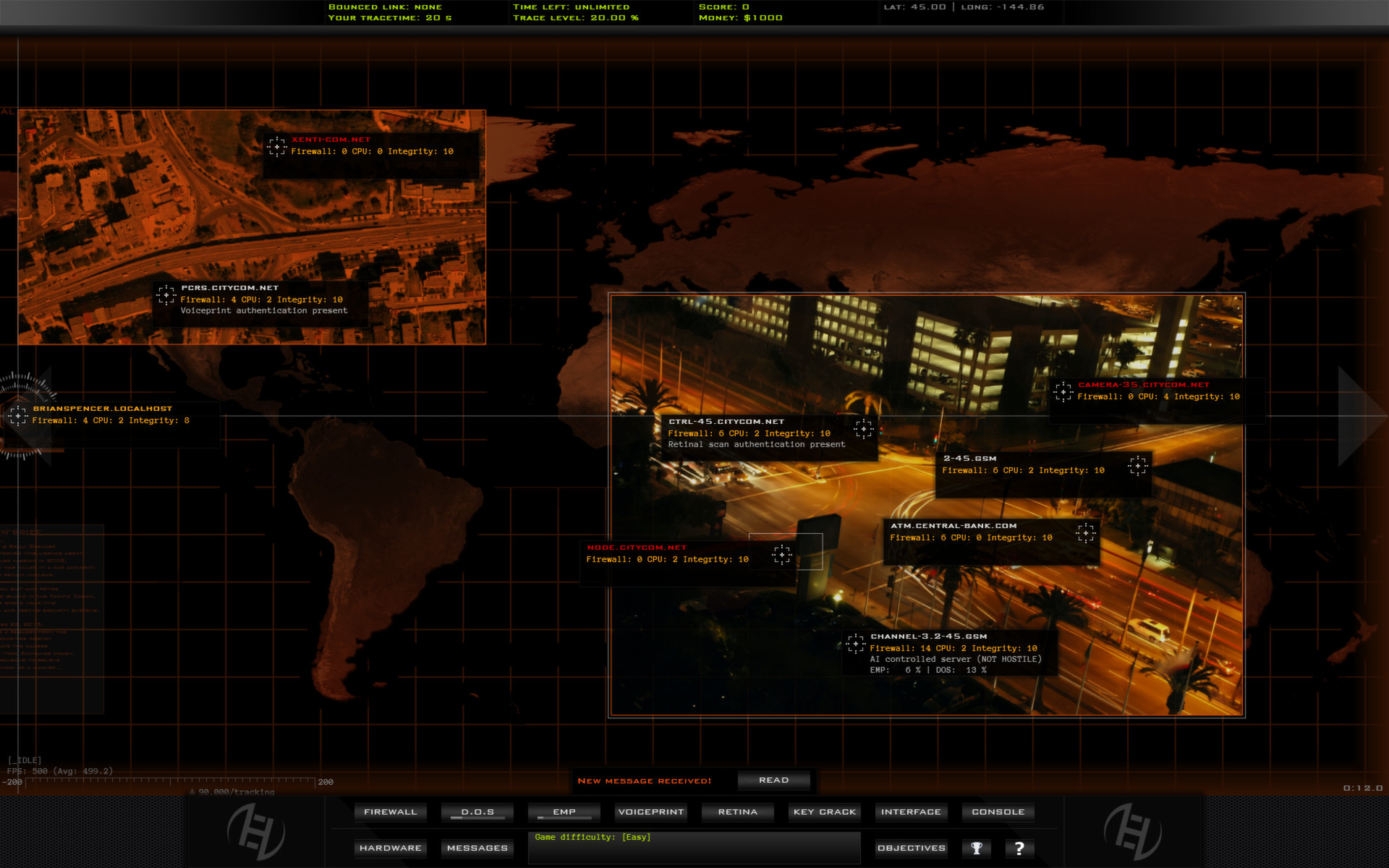The height and width of the screenshot is (868, 1389).
Task: Select the brianspencer.localhost crosshair icon
Action: 20,415
